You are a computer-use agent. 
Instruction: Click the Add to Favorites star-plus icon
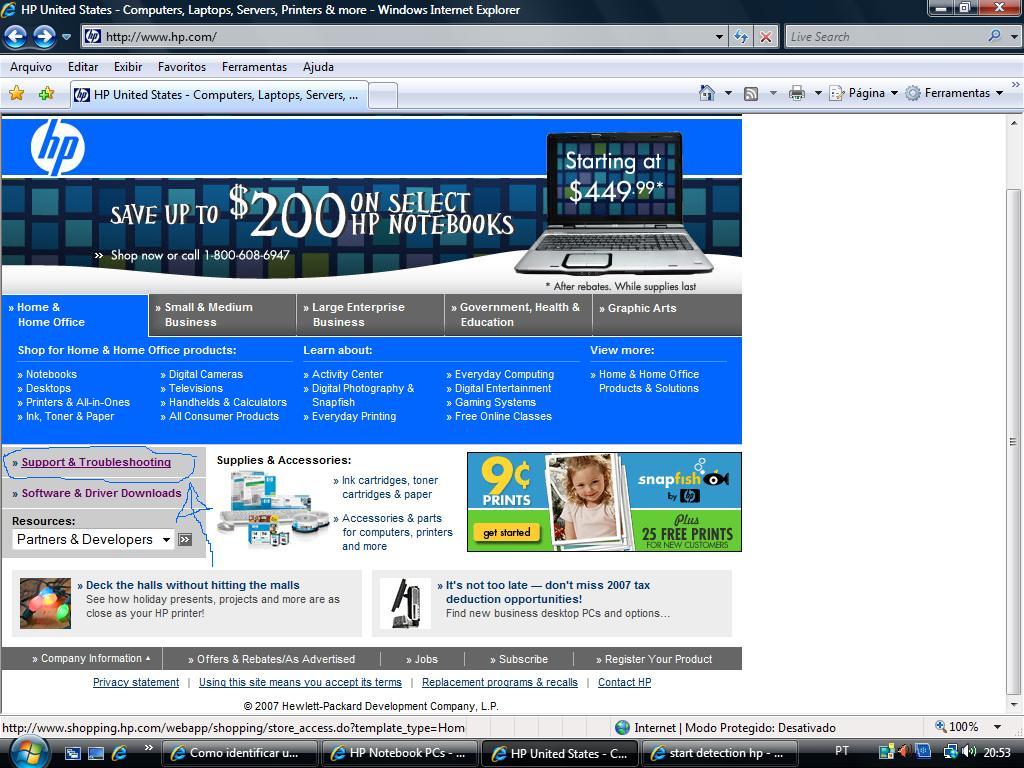(46, 93)
